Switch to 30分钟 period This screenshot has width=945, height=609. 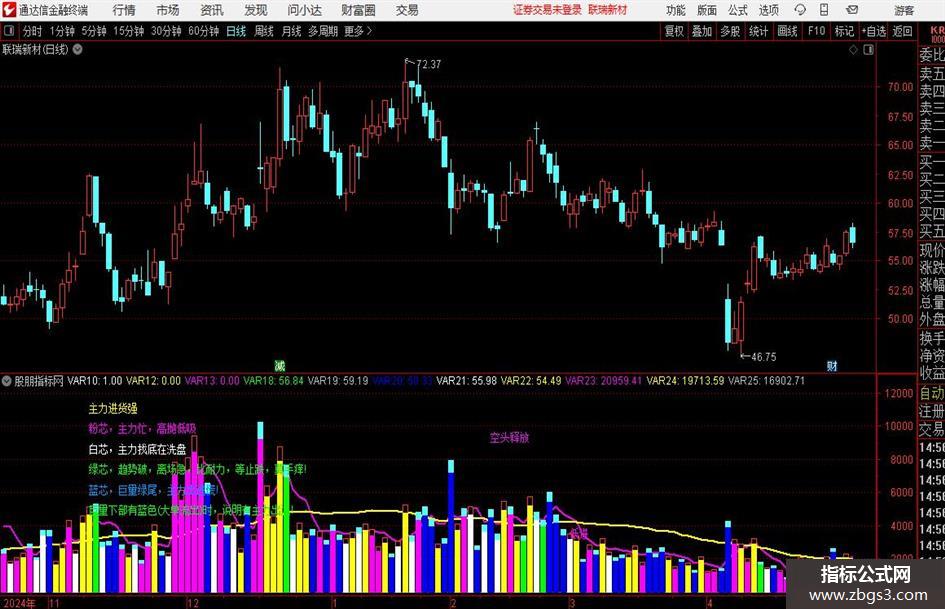(x=166, y=31)
